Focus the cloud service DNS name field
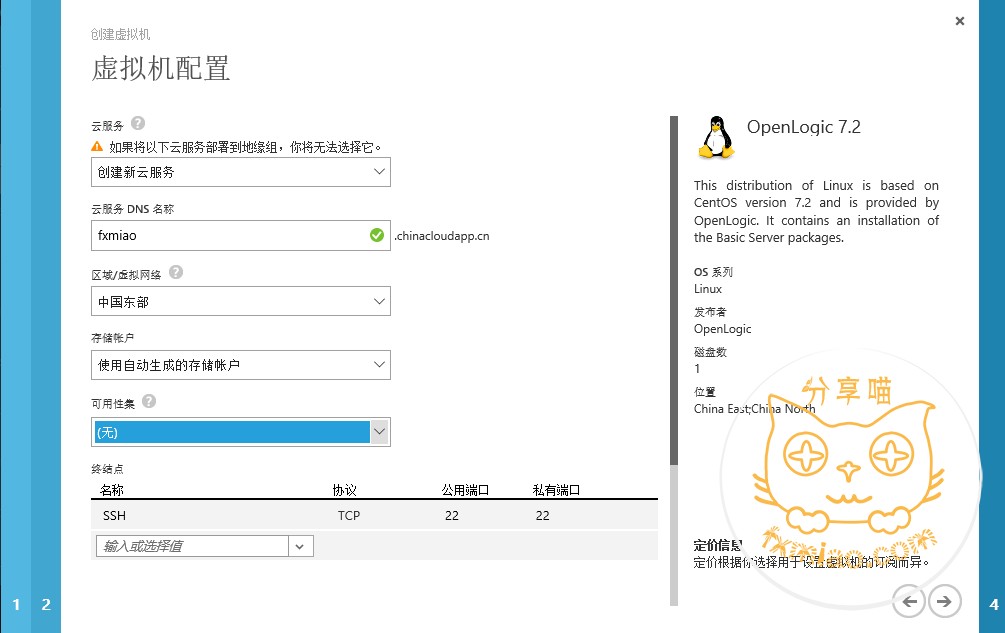Screen dimensions: 1005x633 (241, 236)
